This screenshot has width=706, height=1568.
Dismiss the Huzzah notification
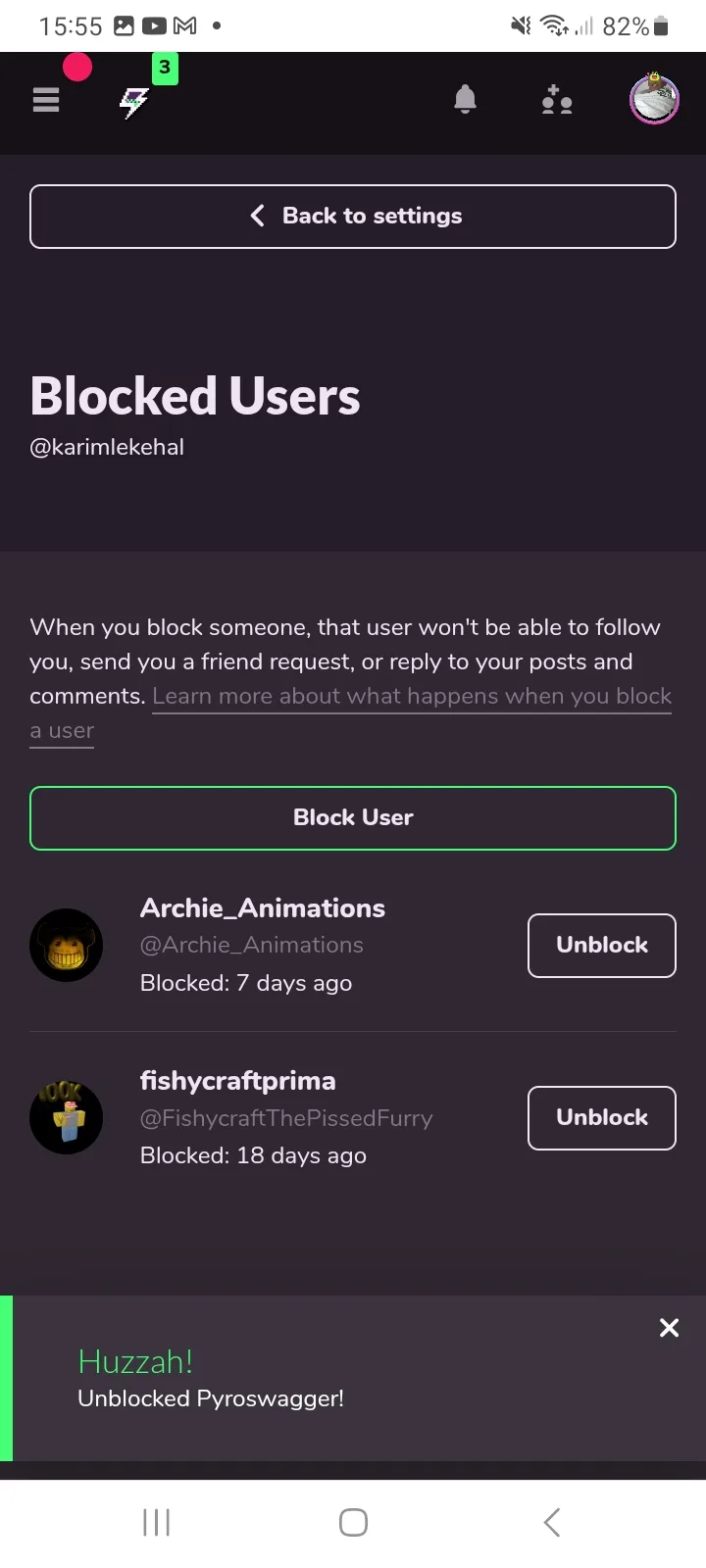[670, 1328]
